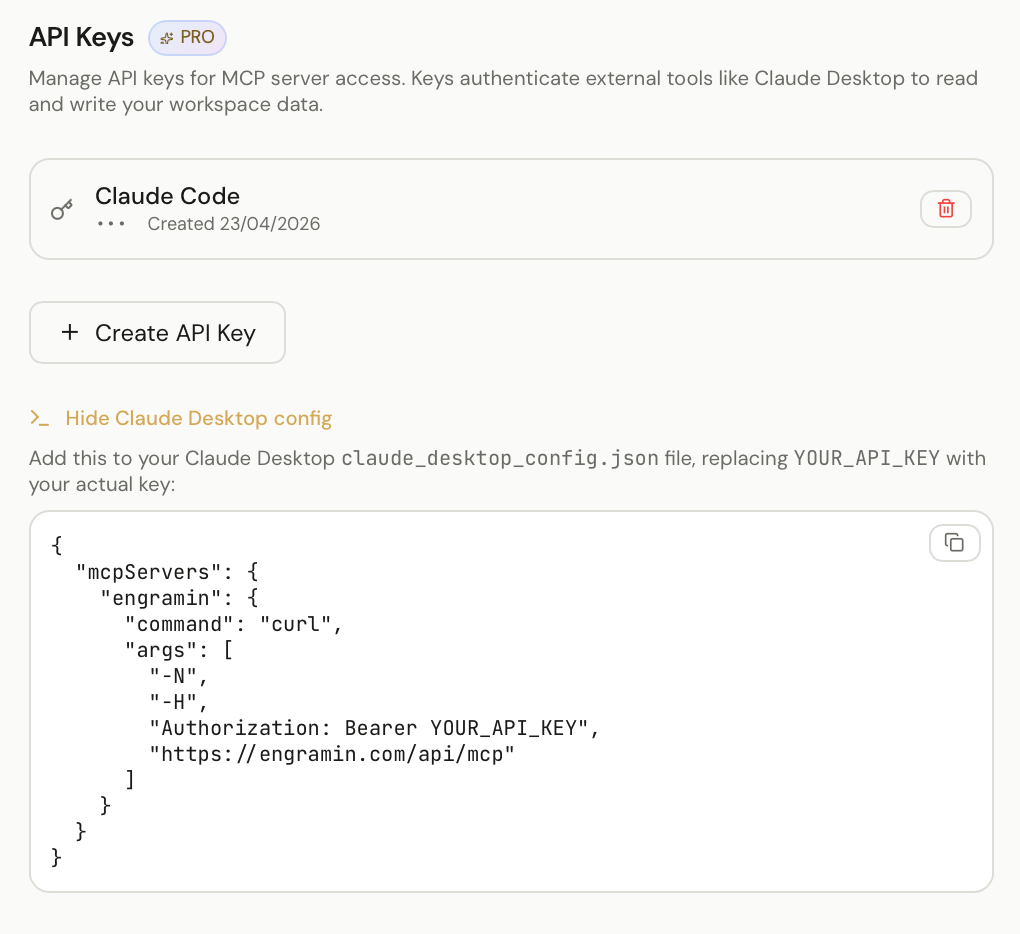This screenshot has height=934, width=1020.
Task: Click the Created 23/04/2026 date text
Action: click(234, 224)
